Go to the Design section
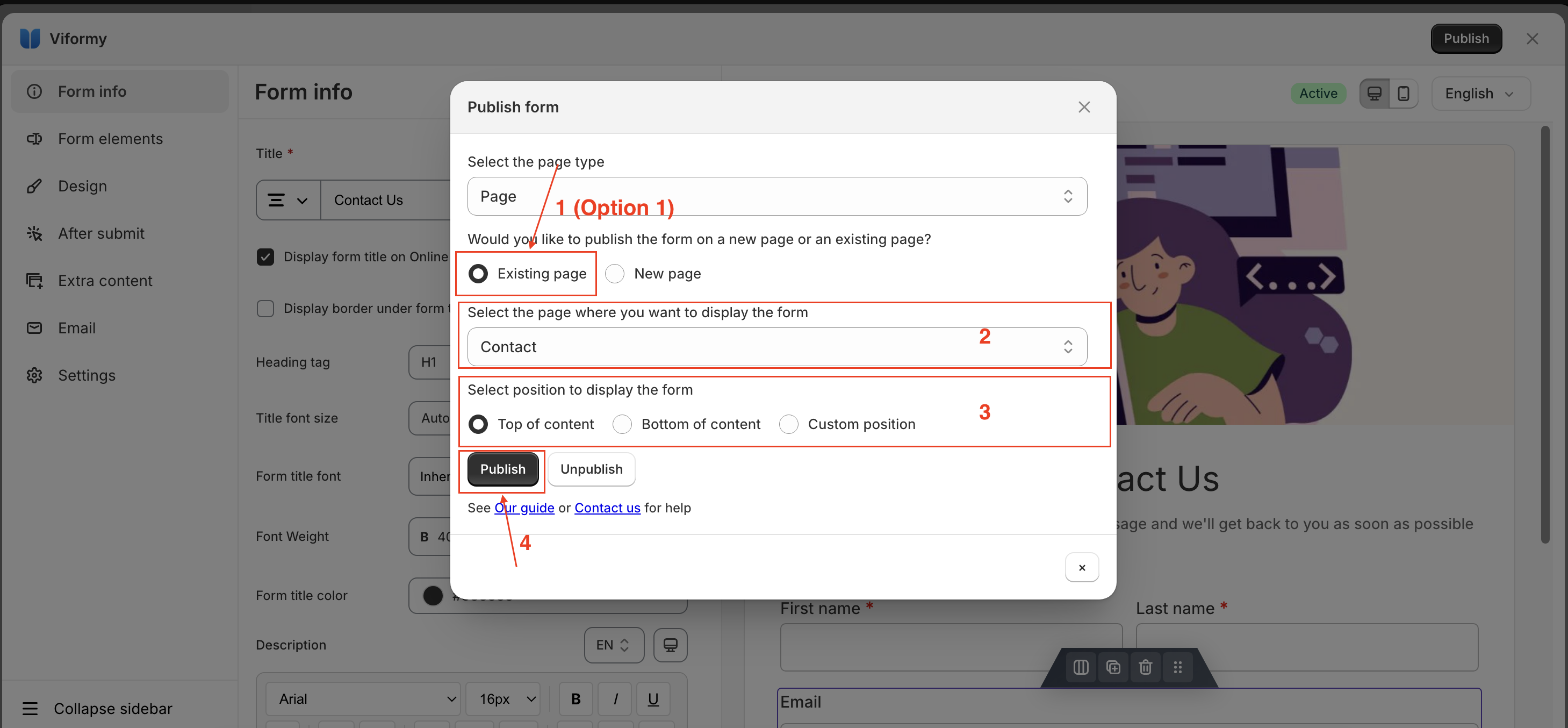Image resolution: width=1568 pixels, height=728 pixels. pyautogui.click(x=120, y=186)
